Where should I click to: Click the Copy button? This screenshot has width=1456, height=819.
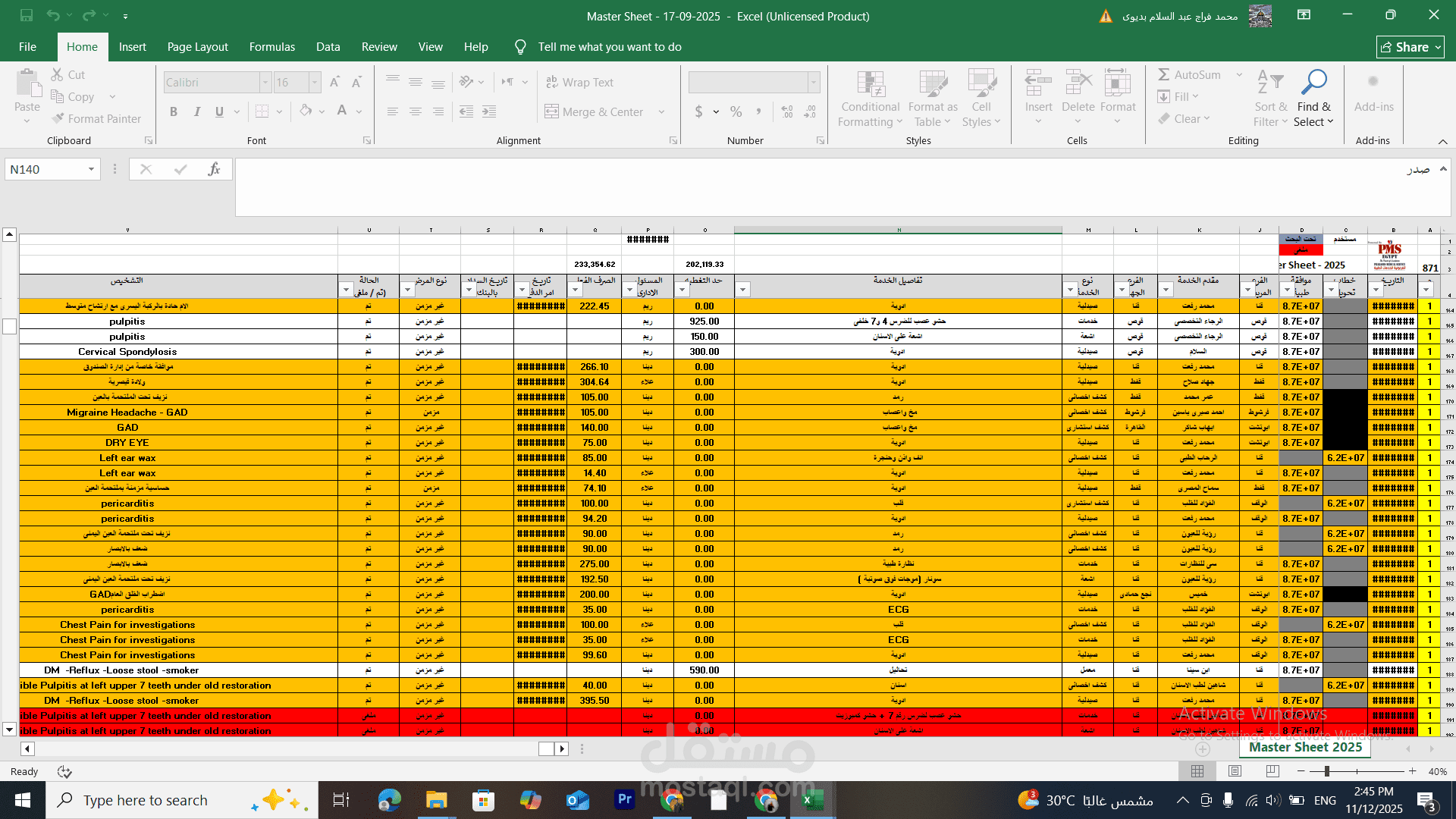click(73, 96)
